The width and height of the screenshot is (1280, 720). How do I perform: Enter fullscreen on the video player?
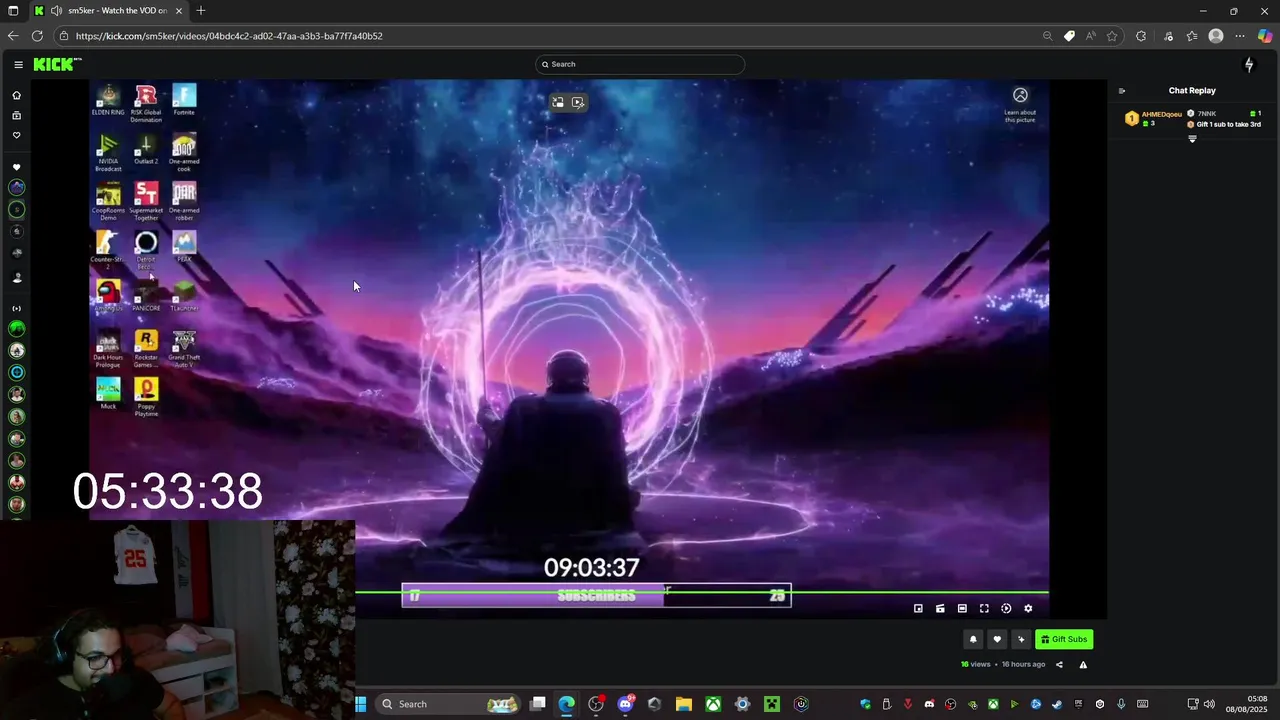tap(984, 608)
